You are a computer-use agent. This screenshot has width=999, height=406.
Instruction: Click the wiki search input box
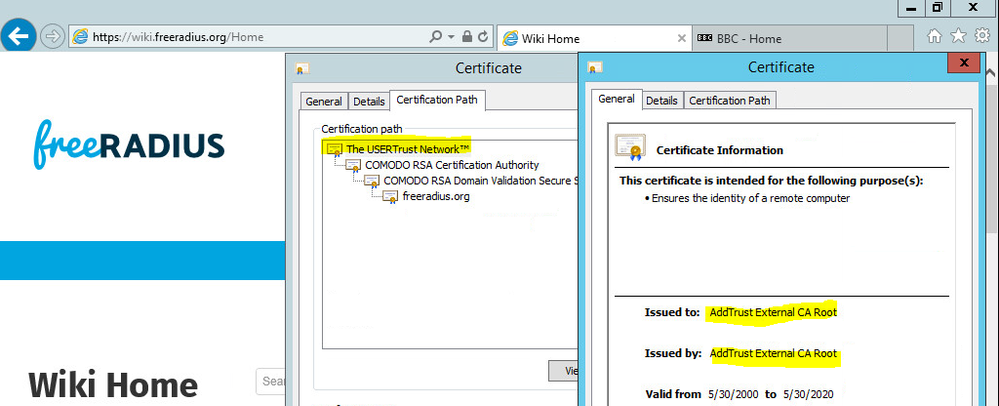[271, 381]
